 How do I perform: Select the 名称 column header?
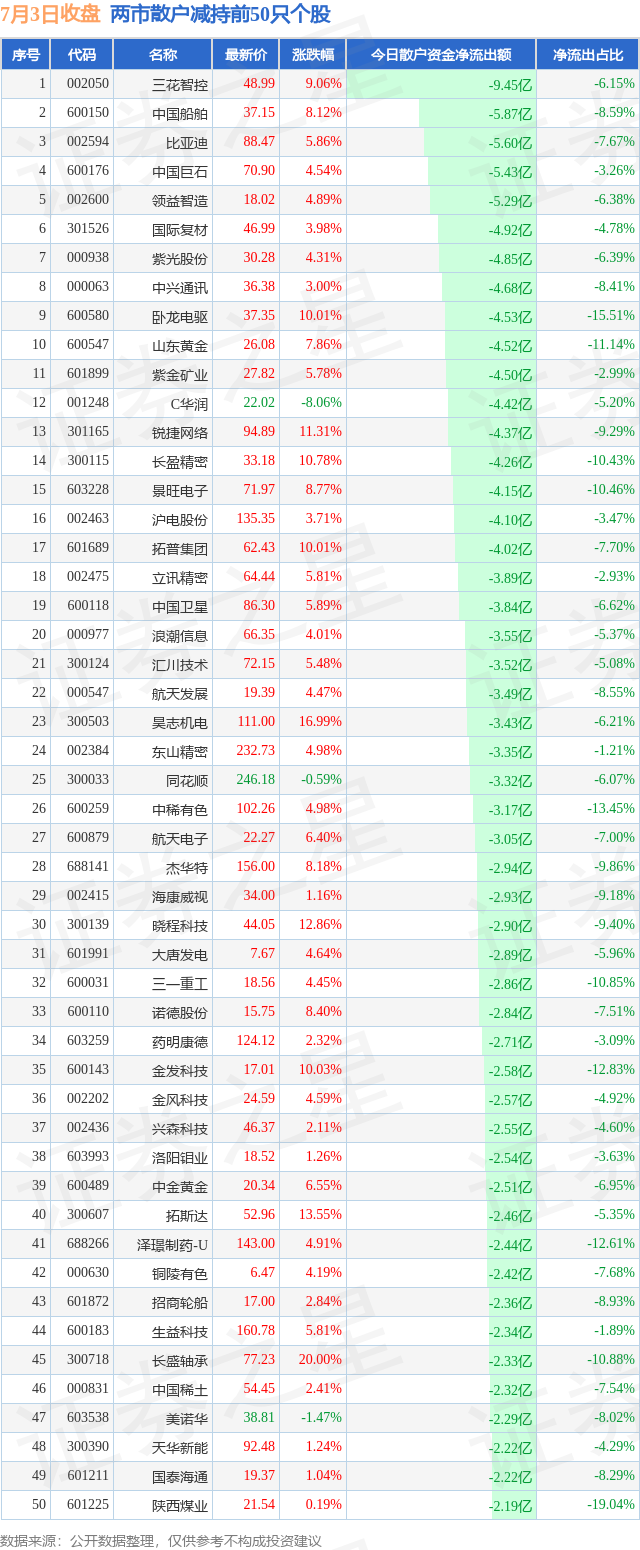[163, 55]
